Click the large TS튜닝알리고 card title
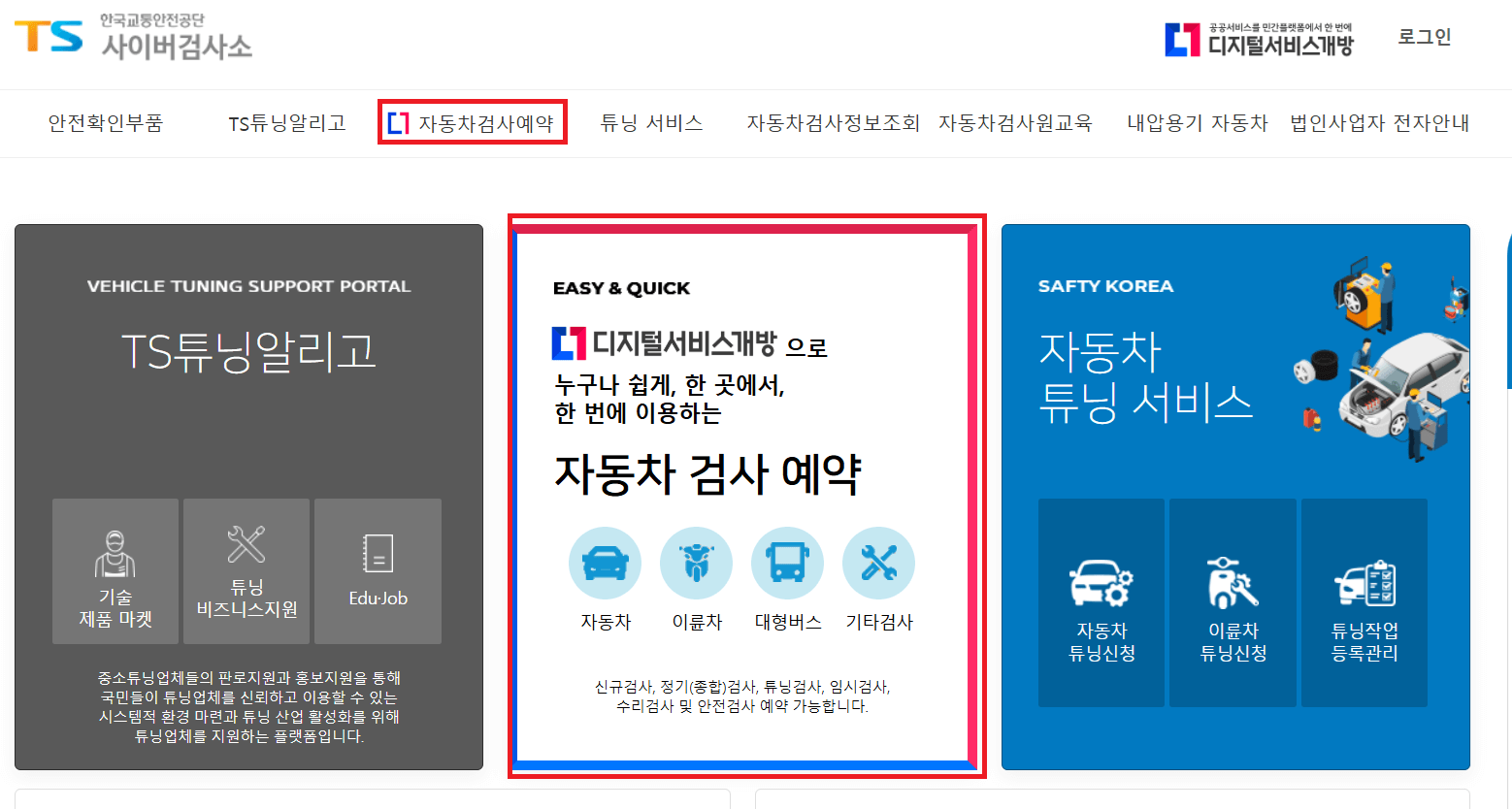Image resolution: width=1512 pixels, height=809 pixels. (x=248, y=351)
